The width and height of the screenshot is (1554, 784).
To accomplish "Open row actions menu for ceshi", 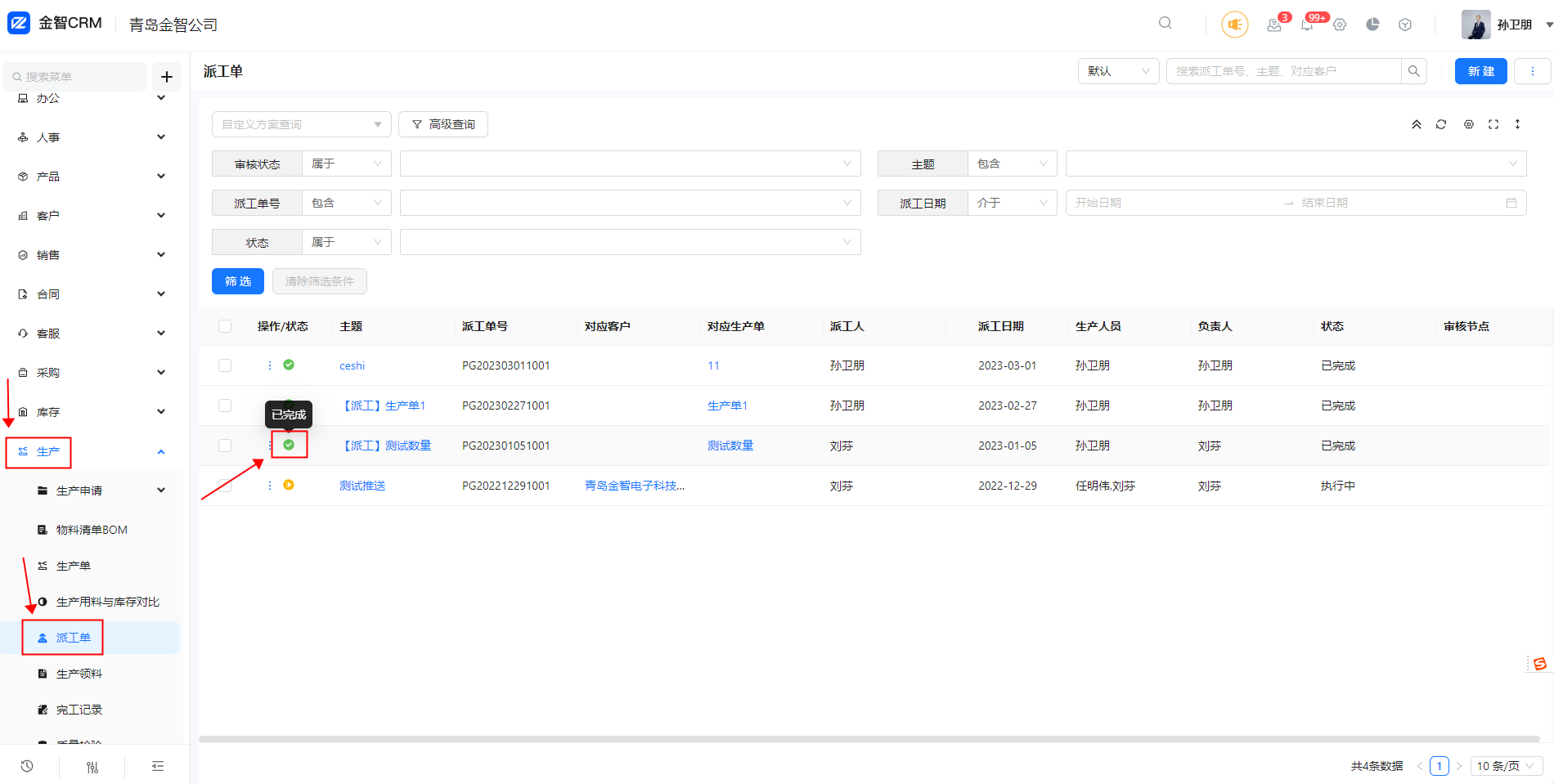I will 270,365.
